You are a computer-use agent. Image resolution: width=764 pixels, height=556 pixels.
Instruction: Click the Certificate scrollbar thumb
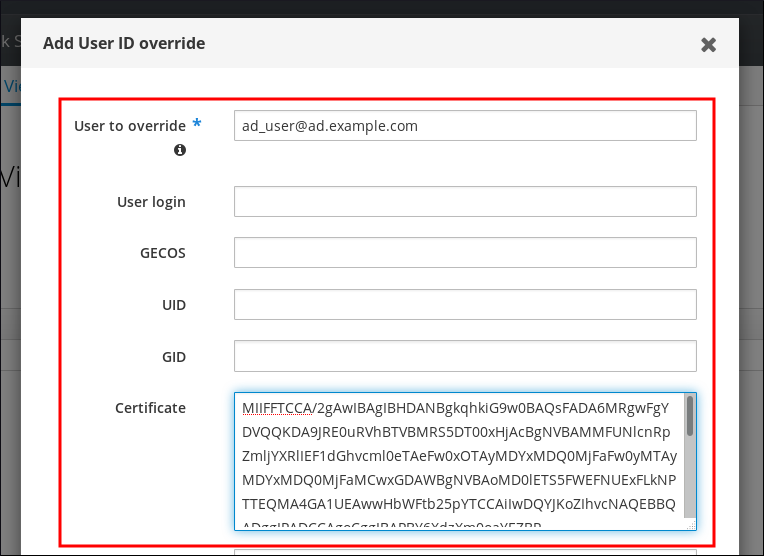coord(689,416)
